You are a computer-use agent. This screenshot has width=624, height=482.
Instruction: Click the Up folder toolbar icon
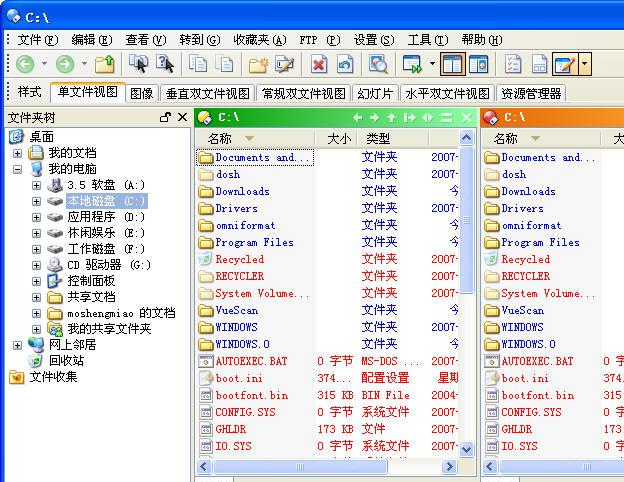coord(105,64)
